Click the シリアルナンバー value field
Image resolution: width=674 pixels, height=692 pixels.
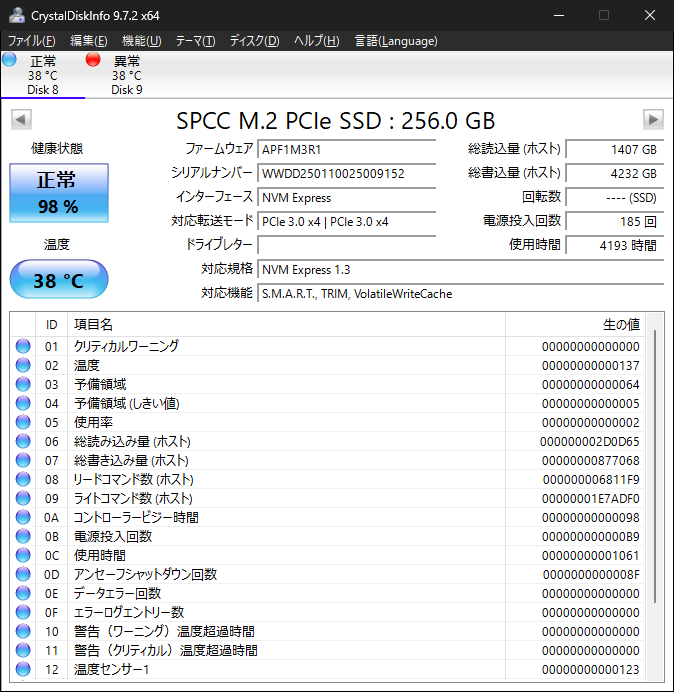coord(347,174)
